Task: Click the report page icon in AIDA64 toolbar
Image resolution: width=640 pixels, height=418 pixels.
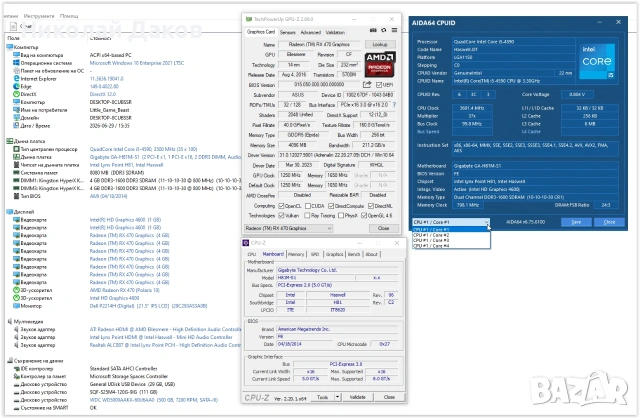Action: coord(13,26)
